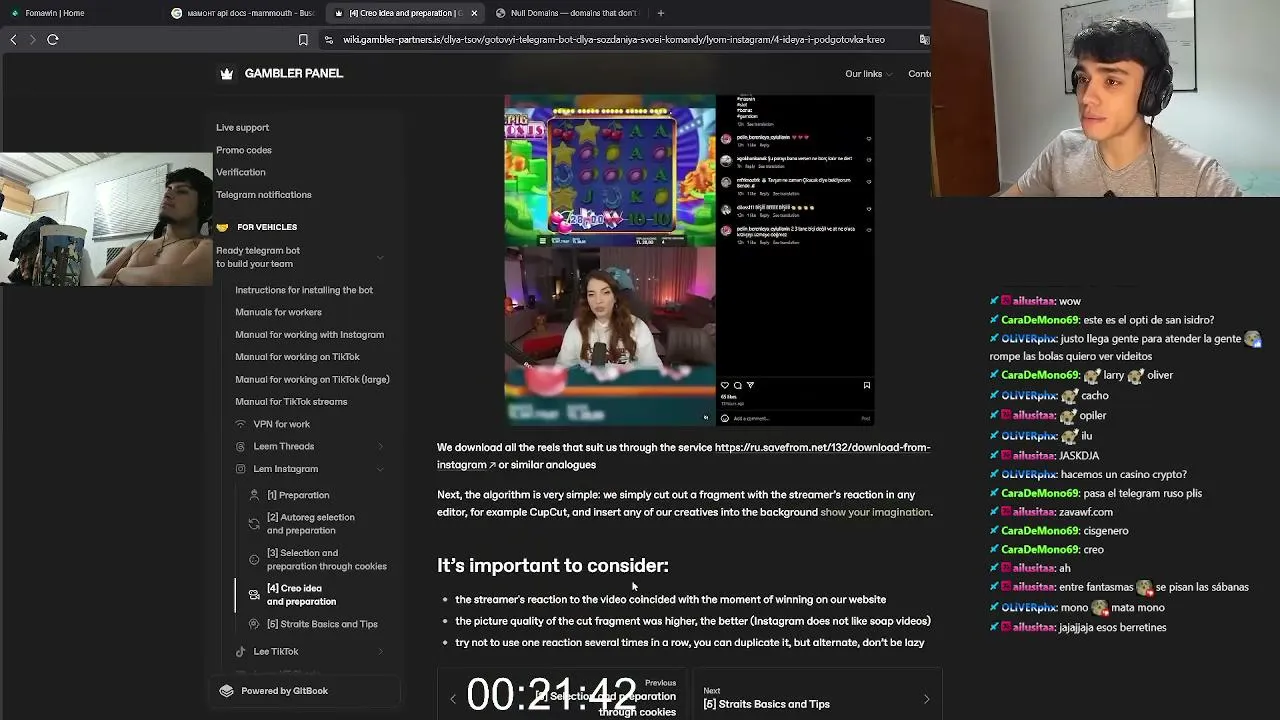This screenshot has width=1280, height=720.
Task: Open Manual for TikTok streams
Action: tap(291, 401)
